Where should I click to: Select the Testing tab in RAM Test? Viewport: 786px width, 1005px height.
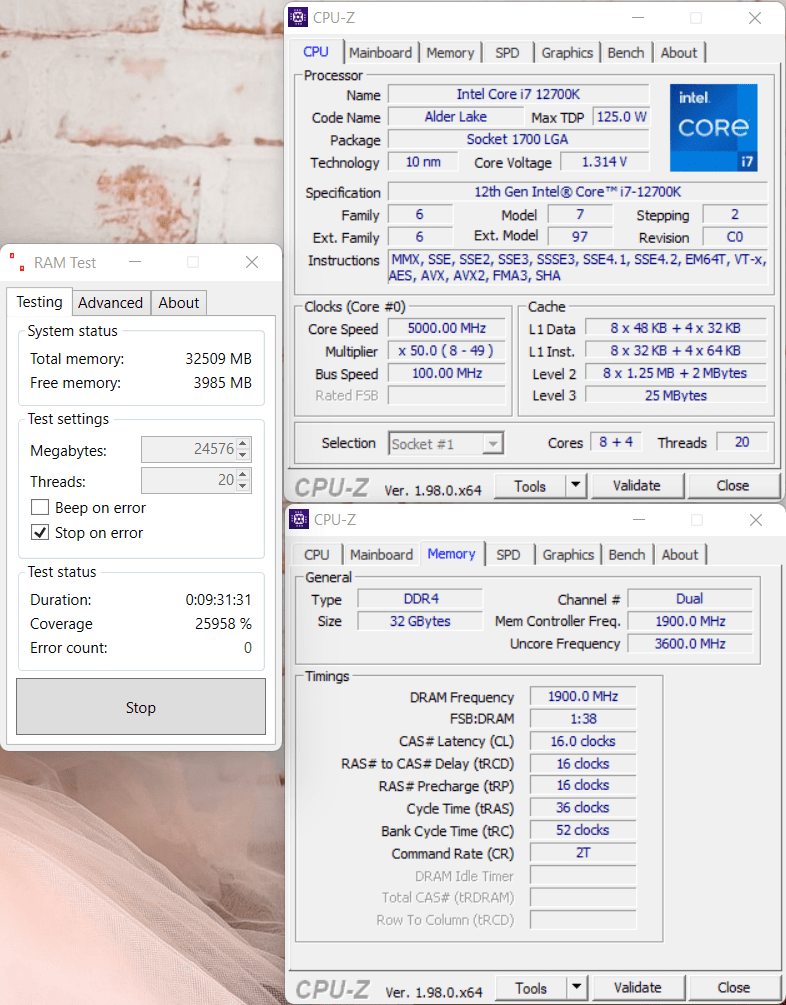click(x=39, y=302)
